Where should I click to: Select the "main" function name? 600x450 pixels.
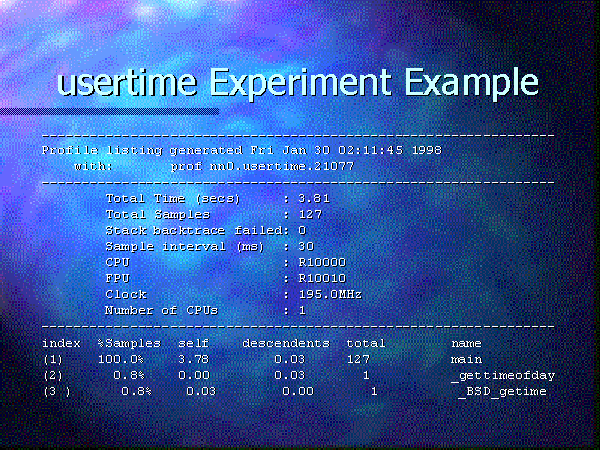(467, 359)
